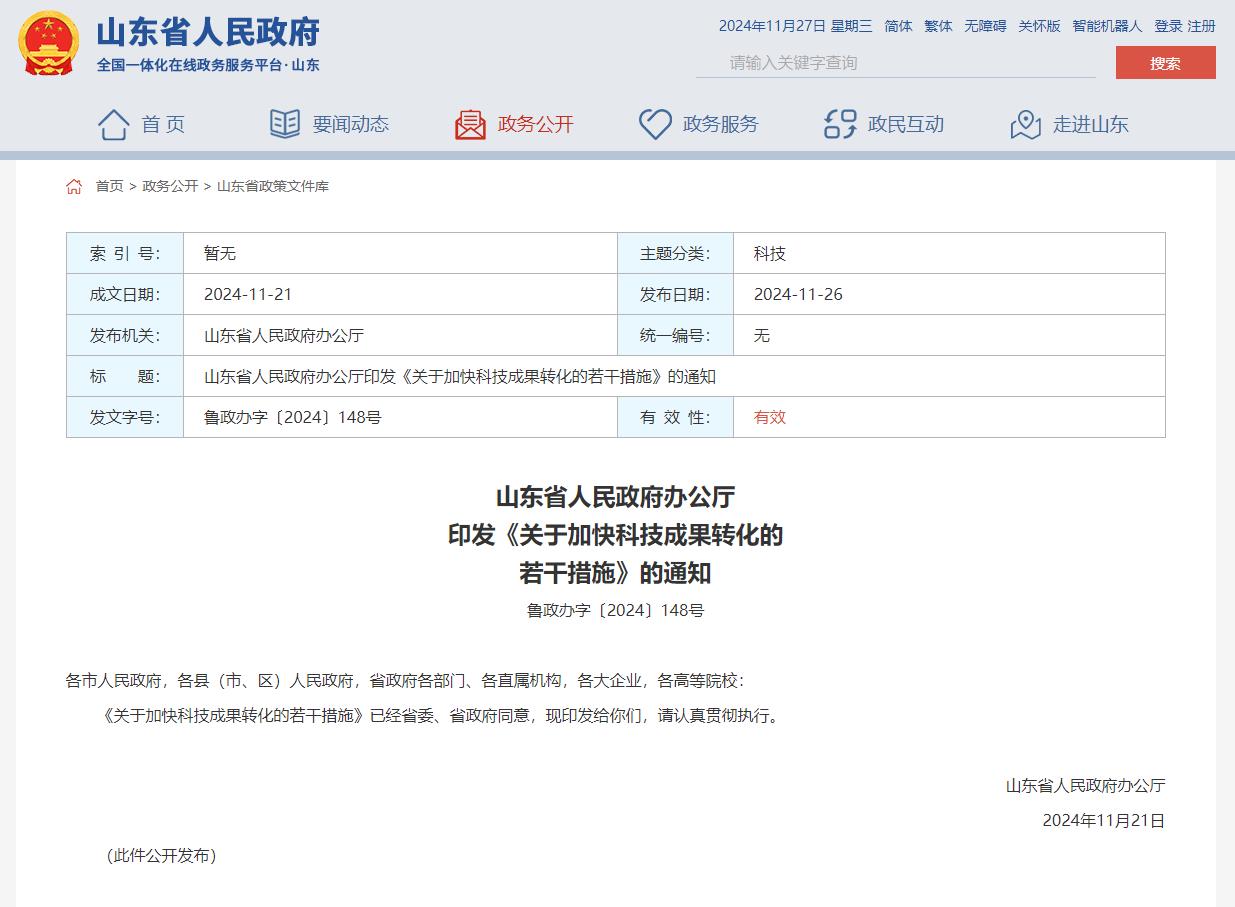Click the signature 山东省人民政府办公厅 at bottom right
1235x907 pixels.
point(1086,786)
